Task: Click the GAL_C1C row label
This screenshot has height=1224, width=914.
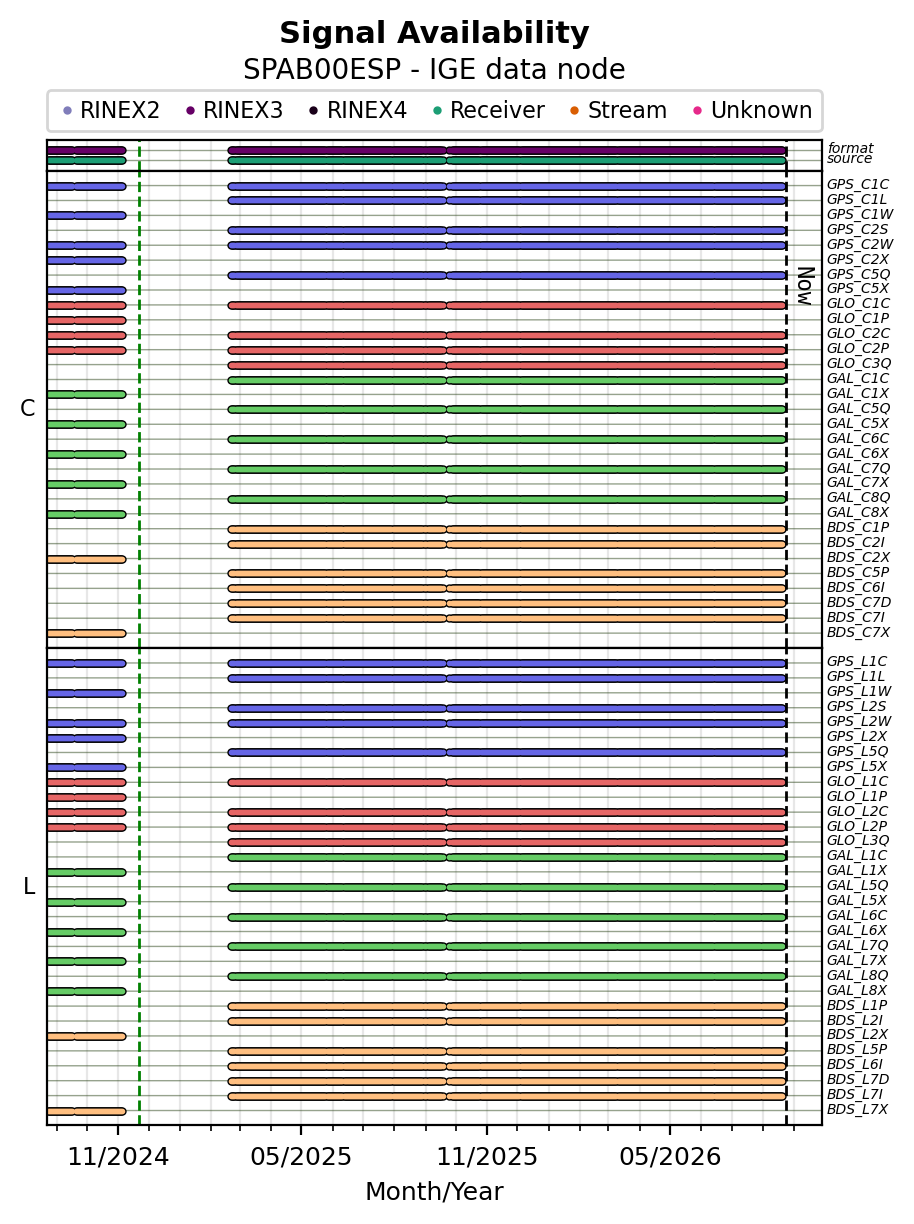Action: click(857, 379)
